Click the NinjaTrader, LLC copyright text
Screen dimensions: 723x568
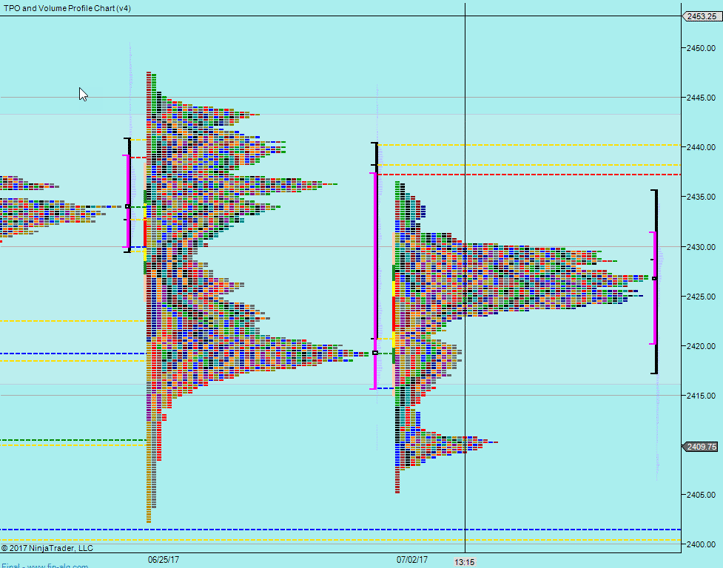[47, 547]
